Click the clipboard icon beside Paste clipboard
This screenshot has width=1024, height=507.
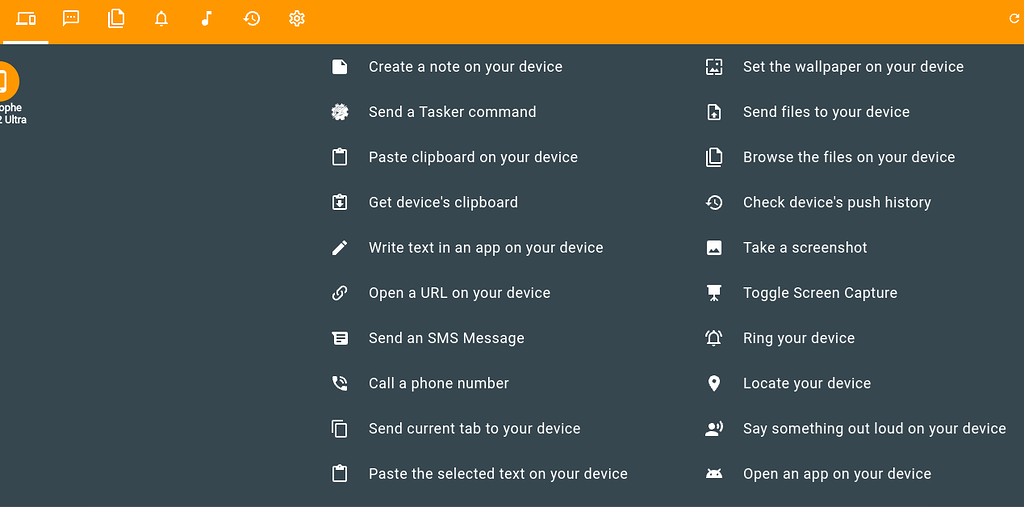point(340,157)
